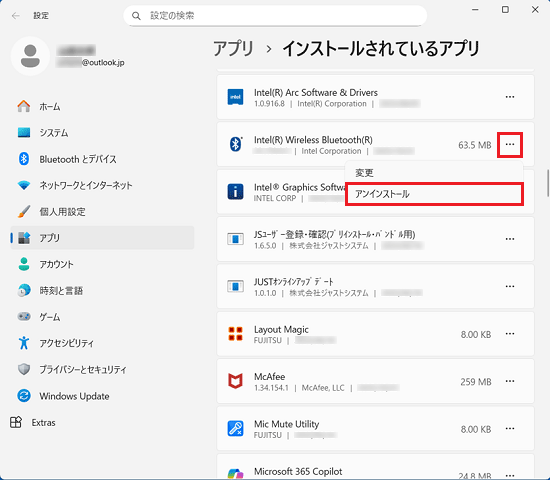
Task: Open more options for JSユーザー登録・確認
Action: pos(510,239)
